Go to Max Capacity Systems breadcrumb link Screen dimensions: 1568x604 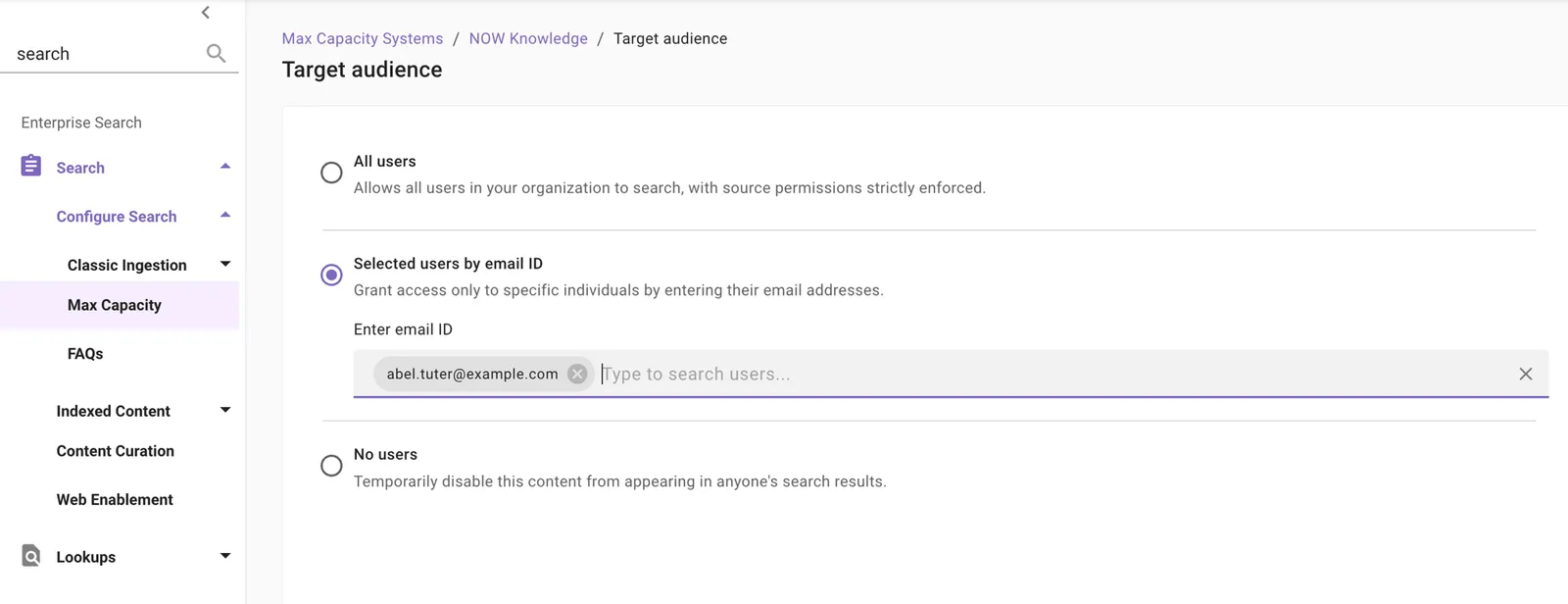tap(363, 38)
